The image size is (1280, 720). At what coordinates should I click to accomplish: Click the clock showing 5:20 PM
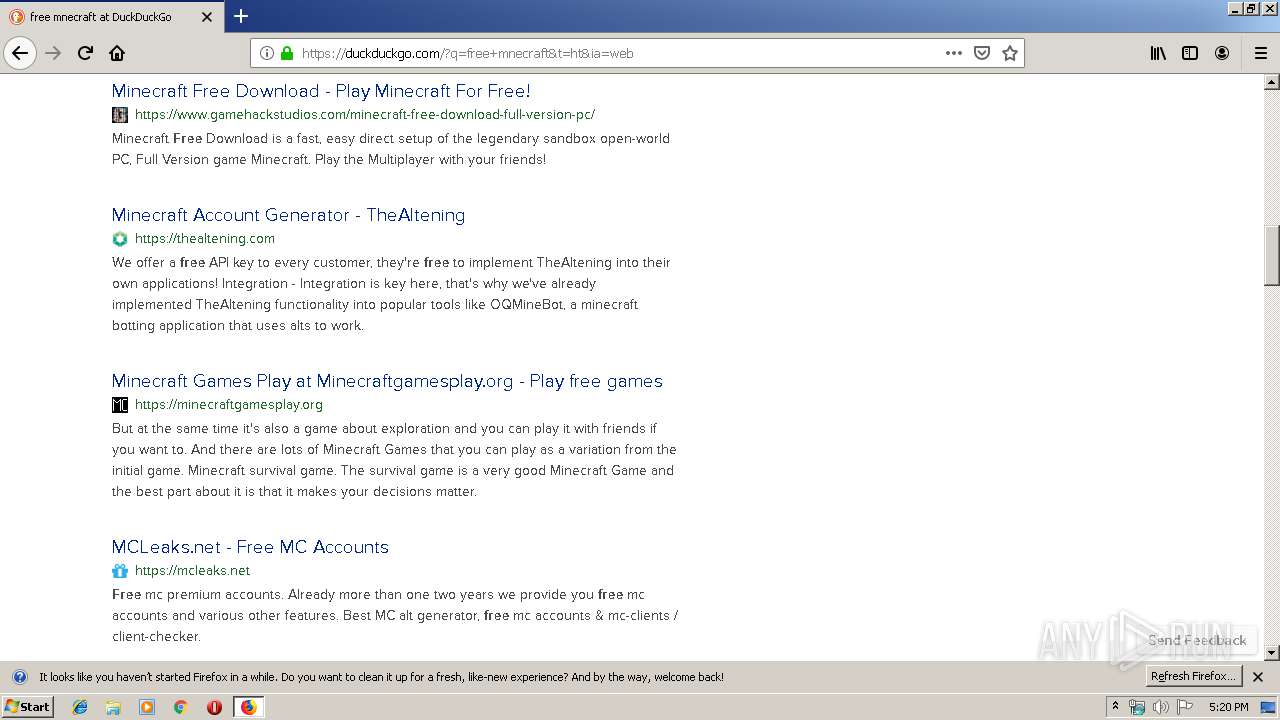[x=1228, y=707]
